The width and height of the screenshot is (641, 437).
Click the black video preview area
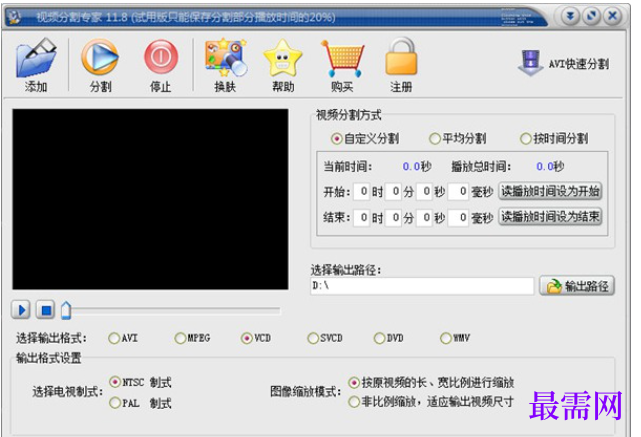(x=150, y=199)
